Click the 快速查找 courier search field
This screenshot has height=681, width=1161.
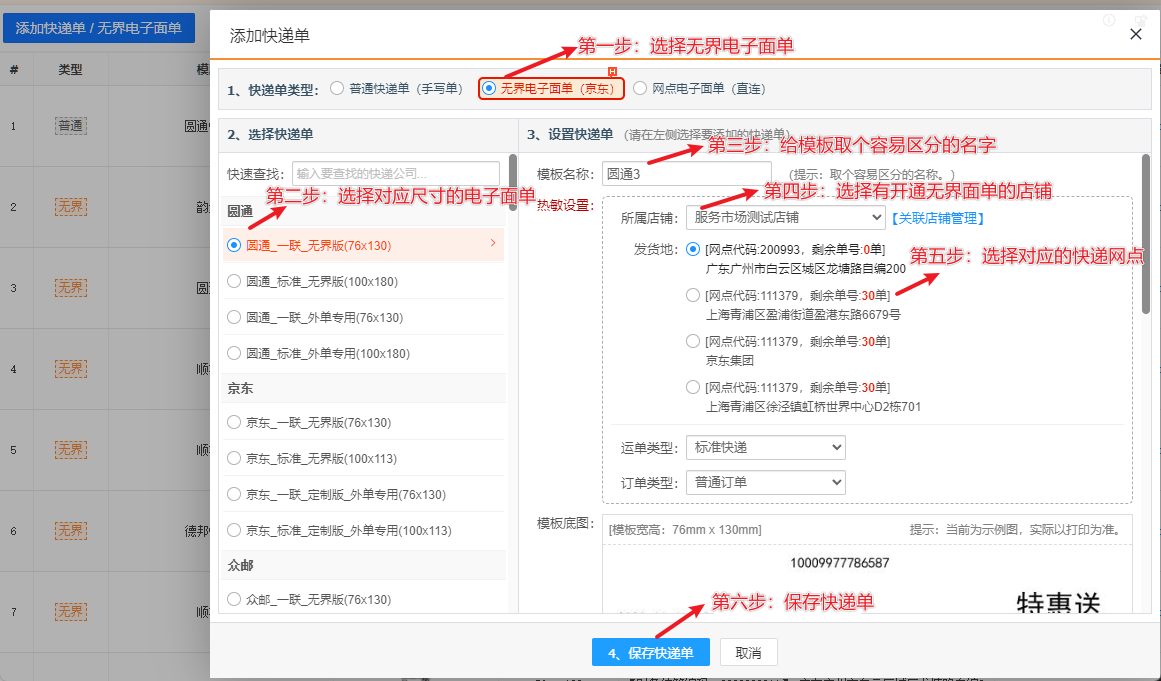pyautogui.click(x=395, y=174)
